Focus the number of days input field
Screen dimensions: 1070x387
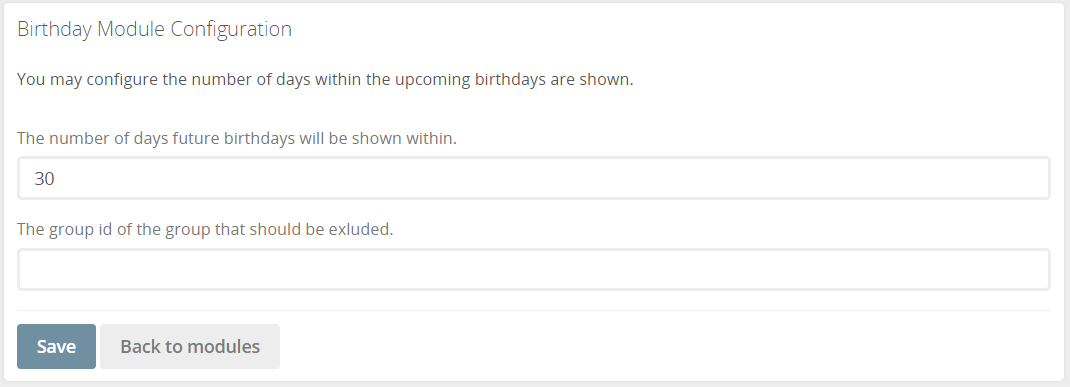click(x=534, y=178)
